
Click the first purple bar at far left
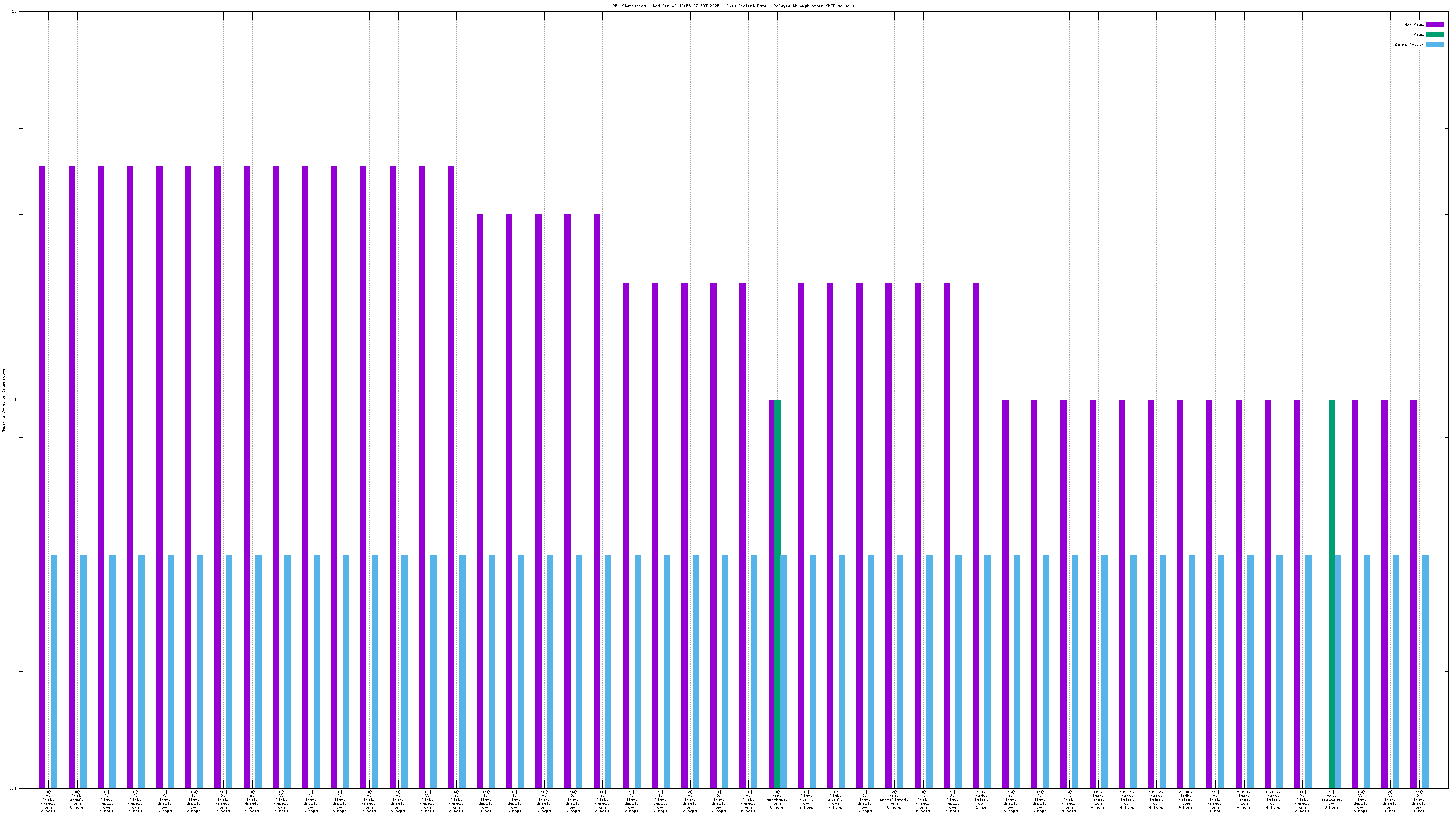point(42,476)
